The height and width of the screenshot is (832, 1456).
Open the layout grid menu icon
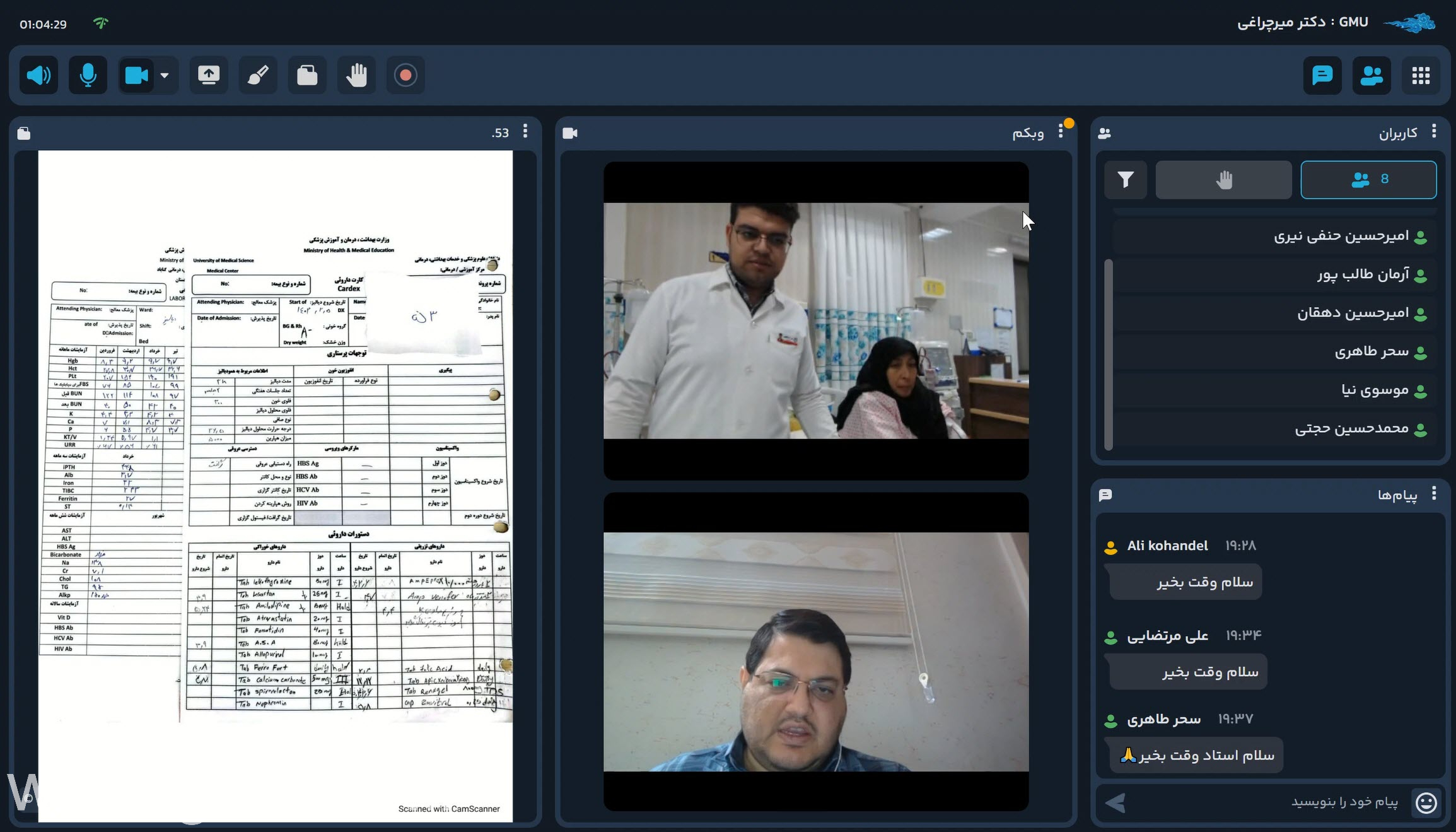pyautogui.click(x=1421, y=76)
